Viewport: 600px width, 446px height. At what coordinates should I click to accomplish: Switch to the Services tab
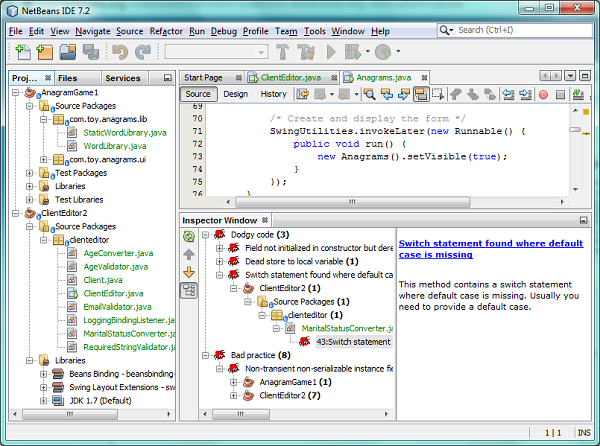pyautogui.click(x=123, y=78)
